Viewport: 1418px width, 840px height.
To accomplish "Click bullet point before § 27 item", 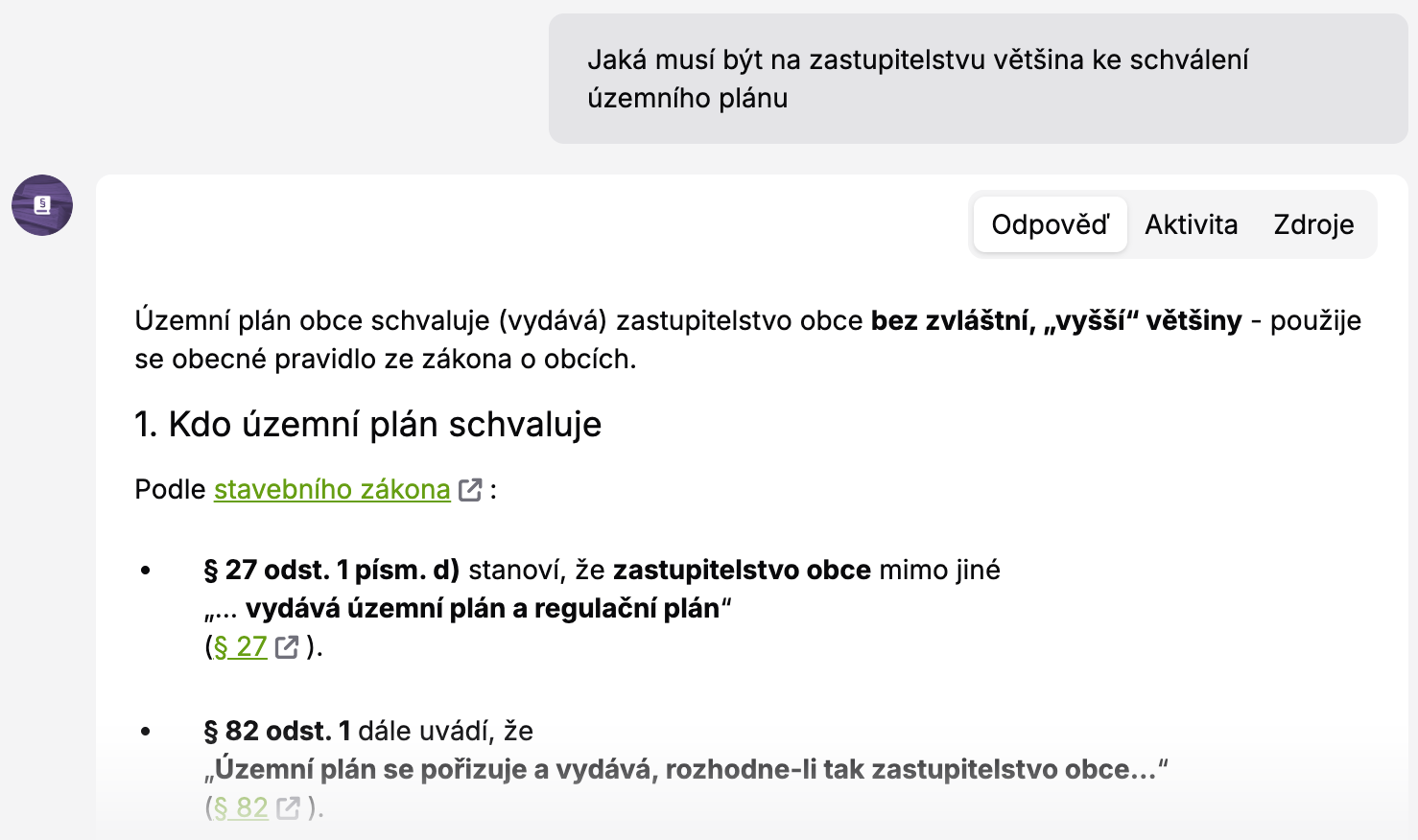I will (146, 572).
